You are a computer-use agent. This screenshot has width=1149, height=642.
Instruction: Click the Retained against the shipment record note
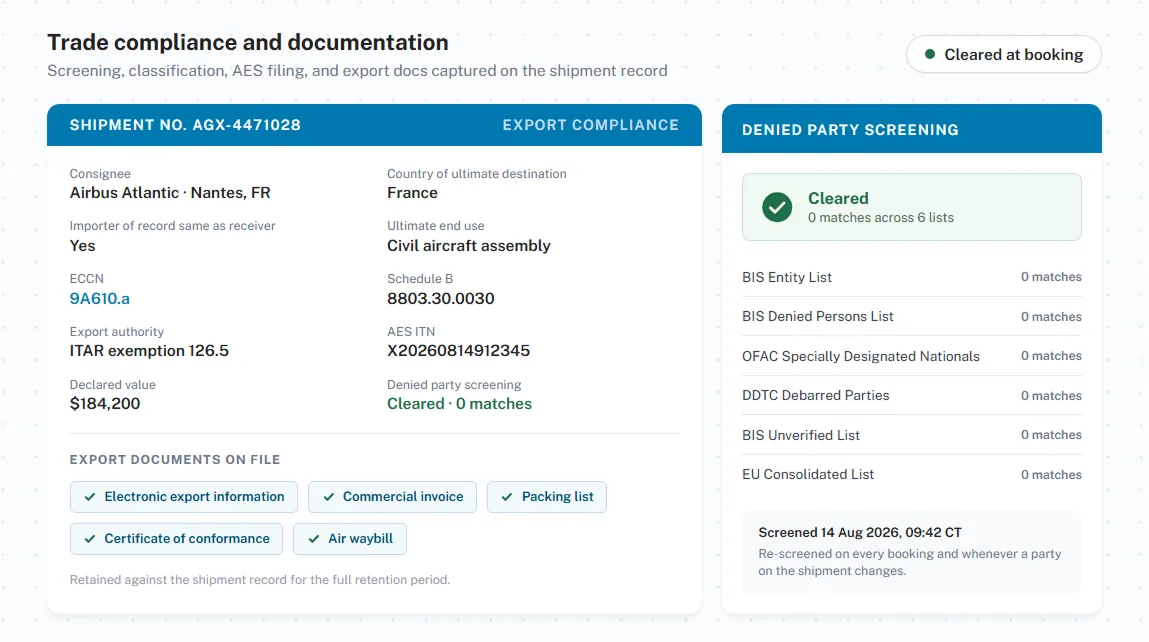point(260,580)
